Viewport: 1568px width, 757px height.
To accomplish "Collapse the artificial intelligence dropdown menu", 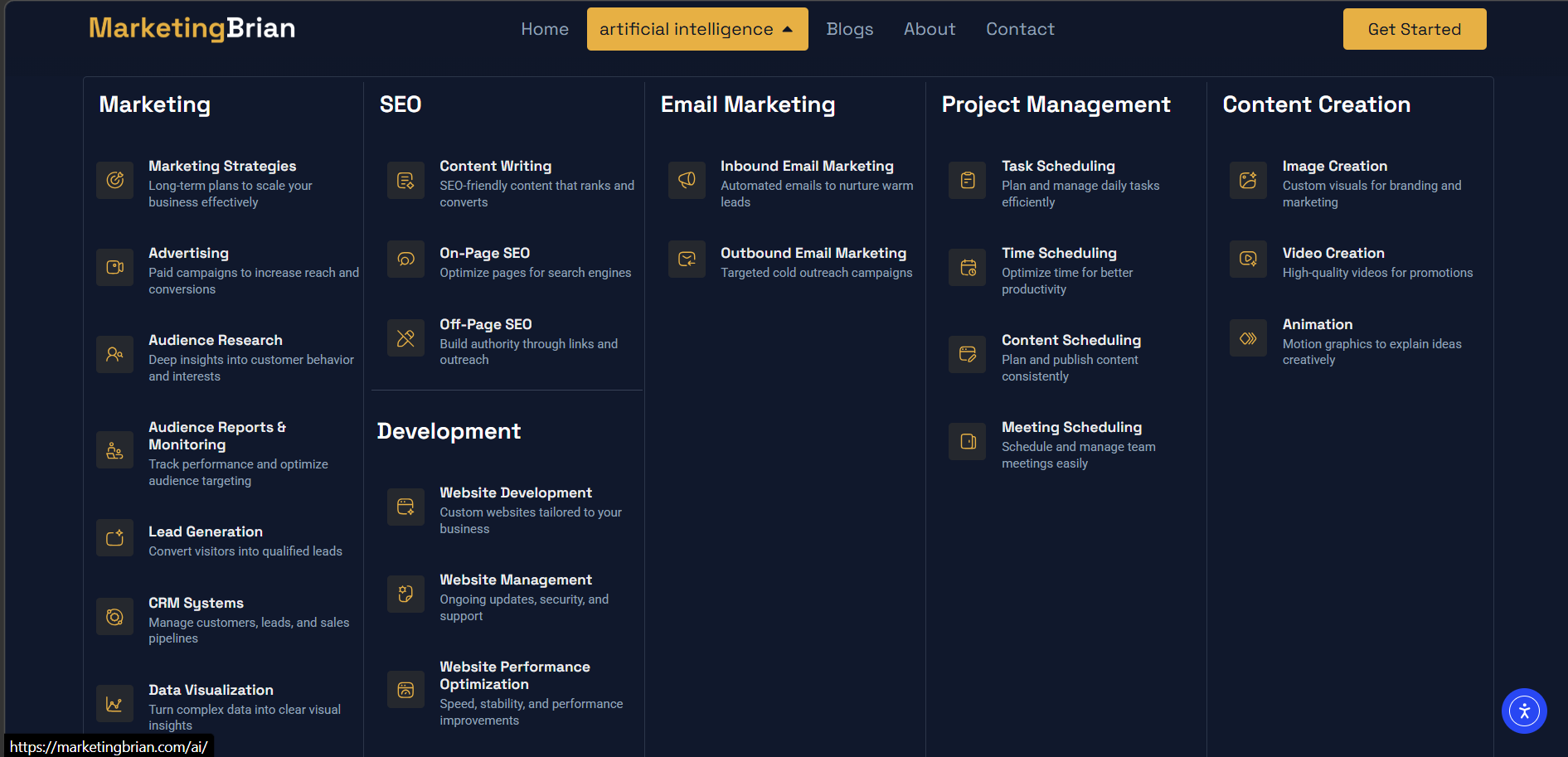I will [697, 29].
